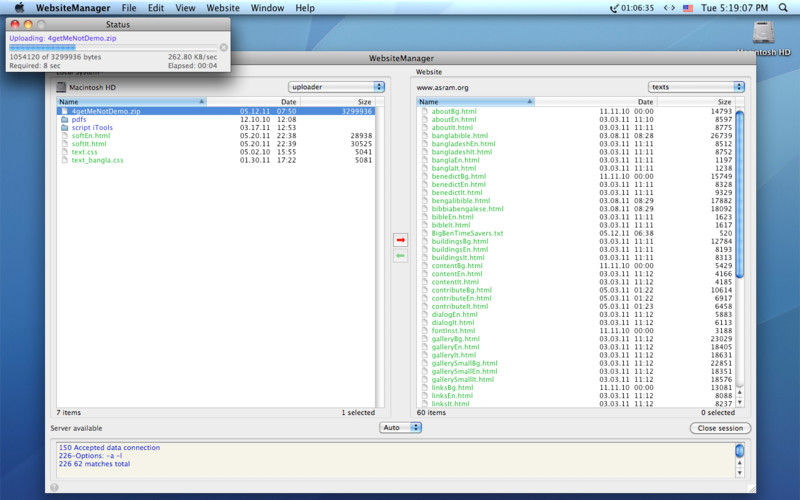Open the Window menu

[267, 8]
